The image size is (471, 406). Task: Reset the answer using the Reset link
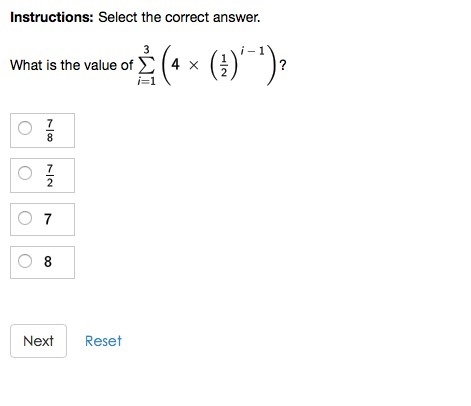tap(103, 341)
